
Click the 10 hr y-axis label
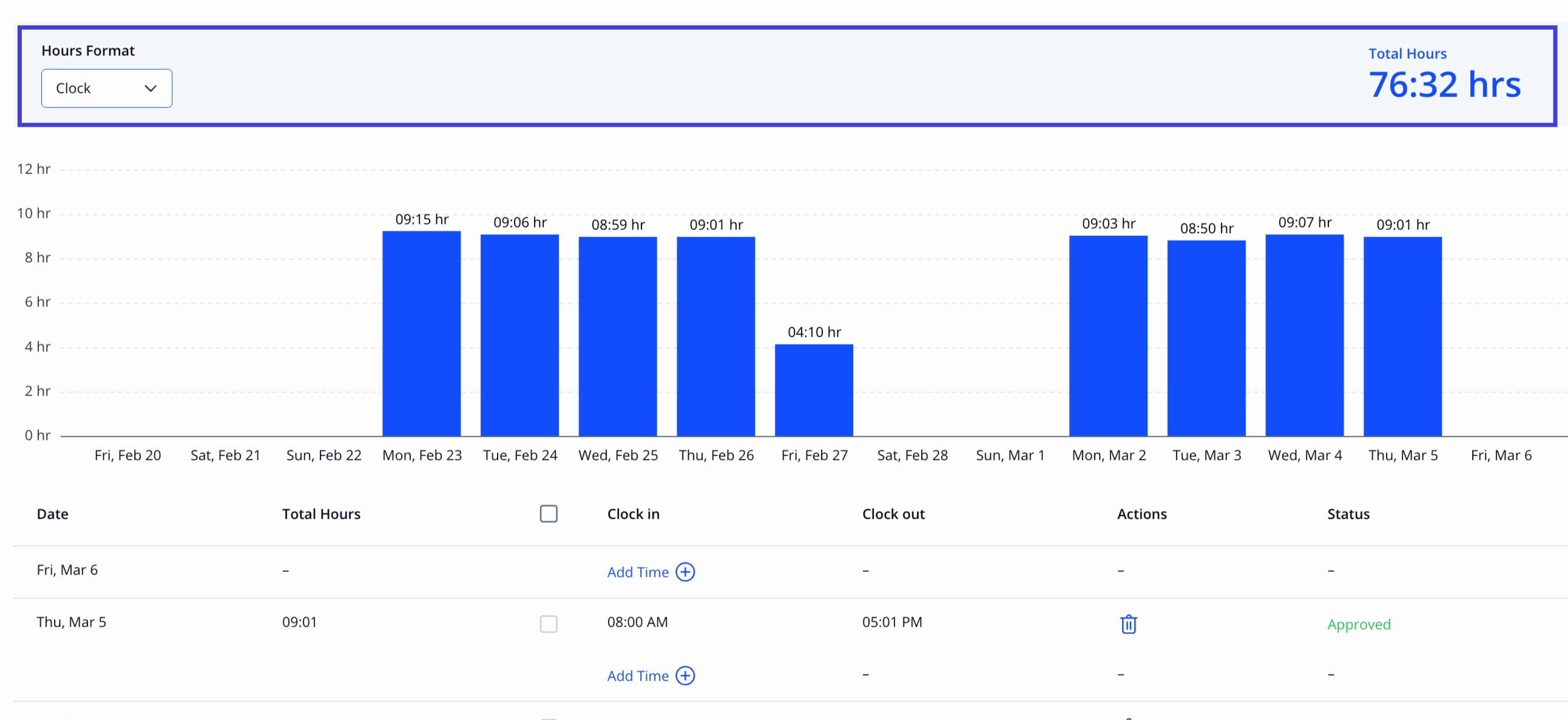tap(33, 214)
